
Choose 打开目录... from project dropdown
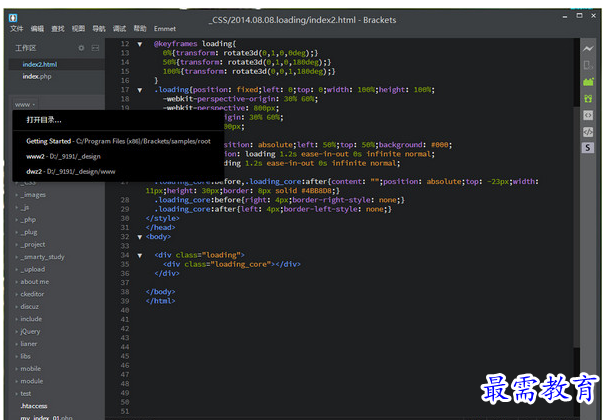[x=44, y=120]
